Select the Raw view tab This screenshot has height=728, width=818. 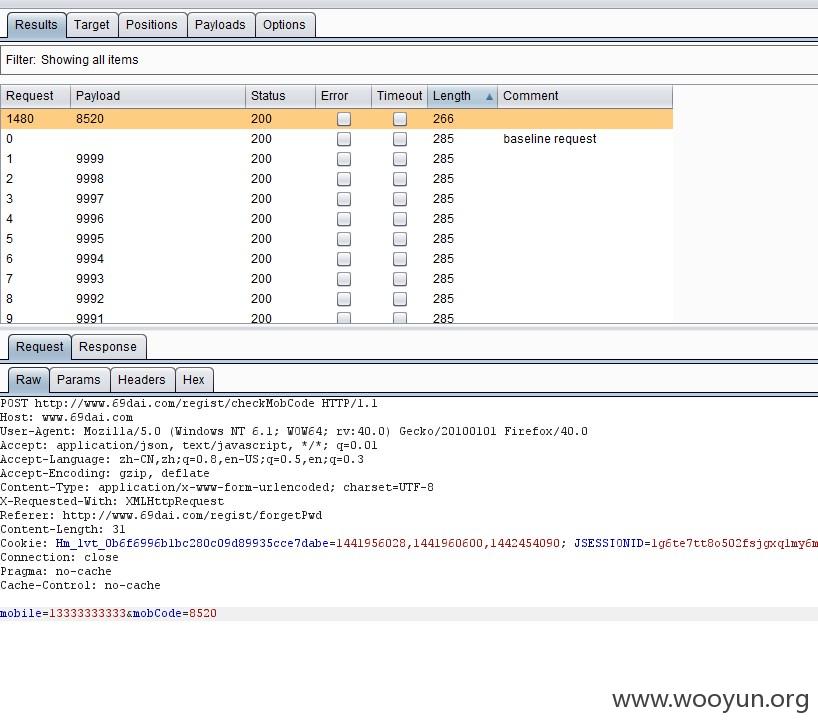point(29,380)
